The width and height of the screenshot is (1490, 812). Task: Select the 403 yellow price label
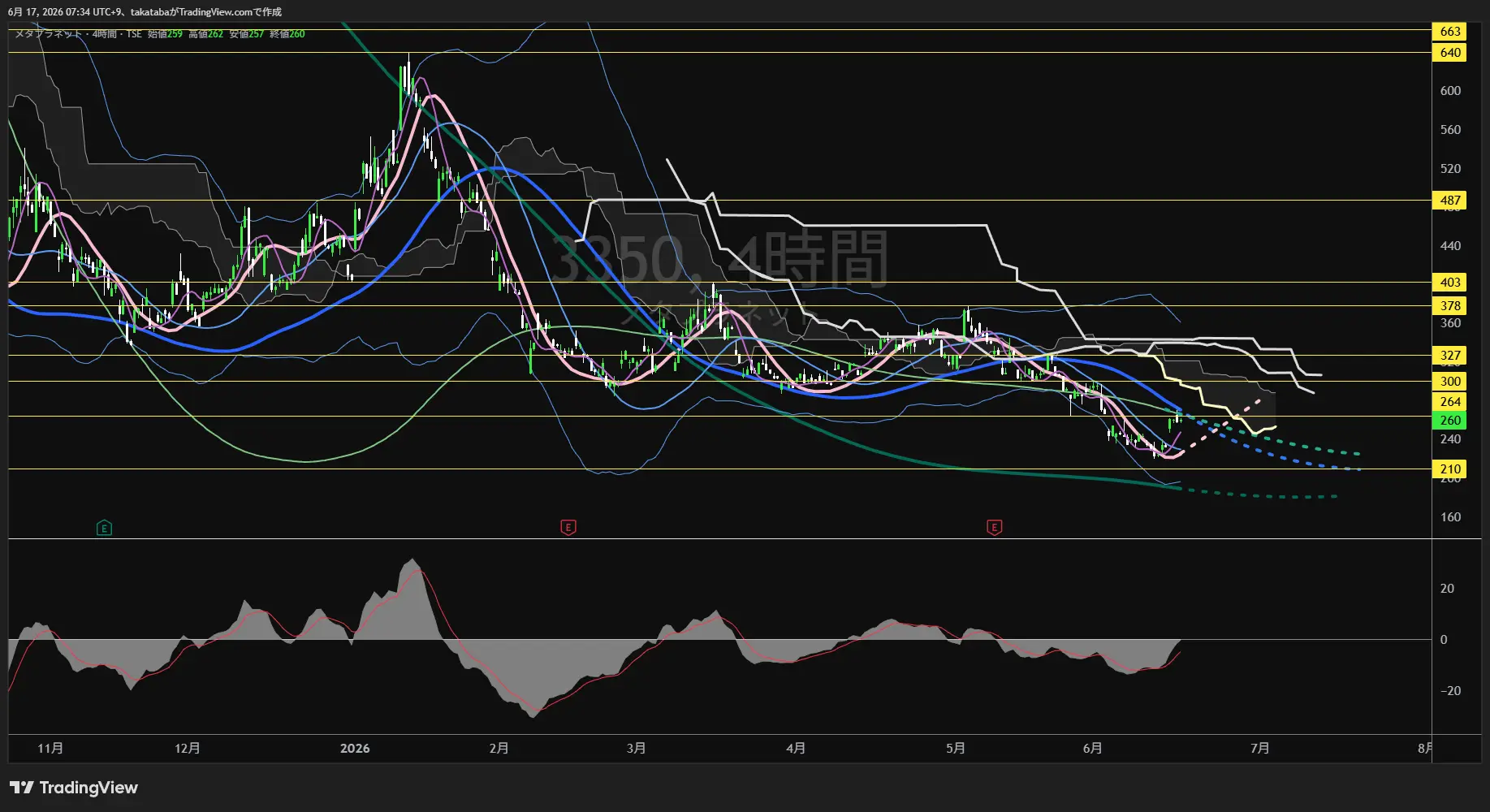click(x=1449, y=283)
